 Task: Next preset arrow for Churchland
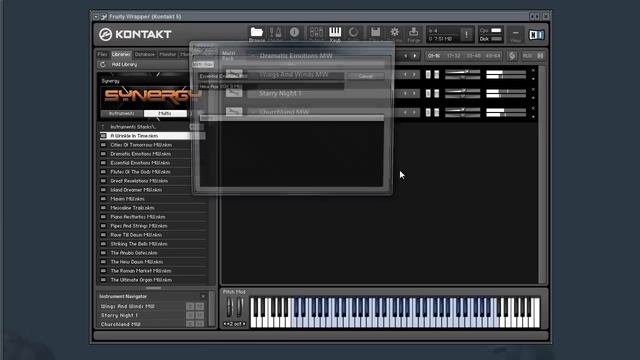coord(414,112)
